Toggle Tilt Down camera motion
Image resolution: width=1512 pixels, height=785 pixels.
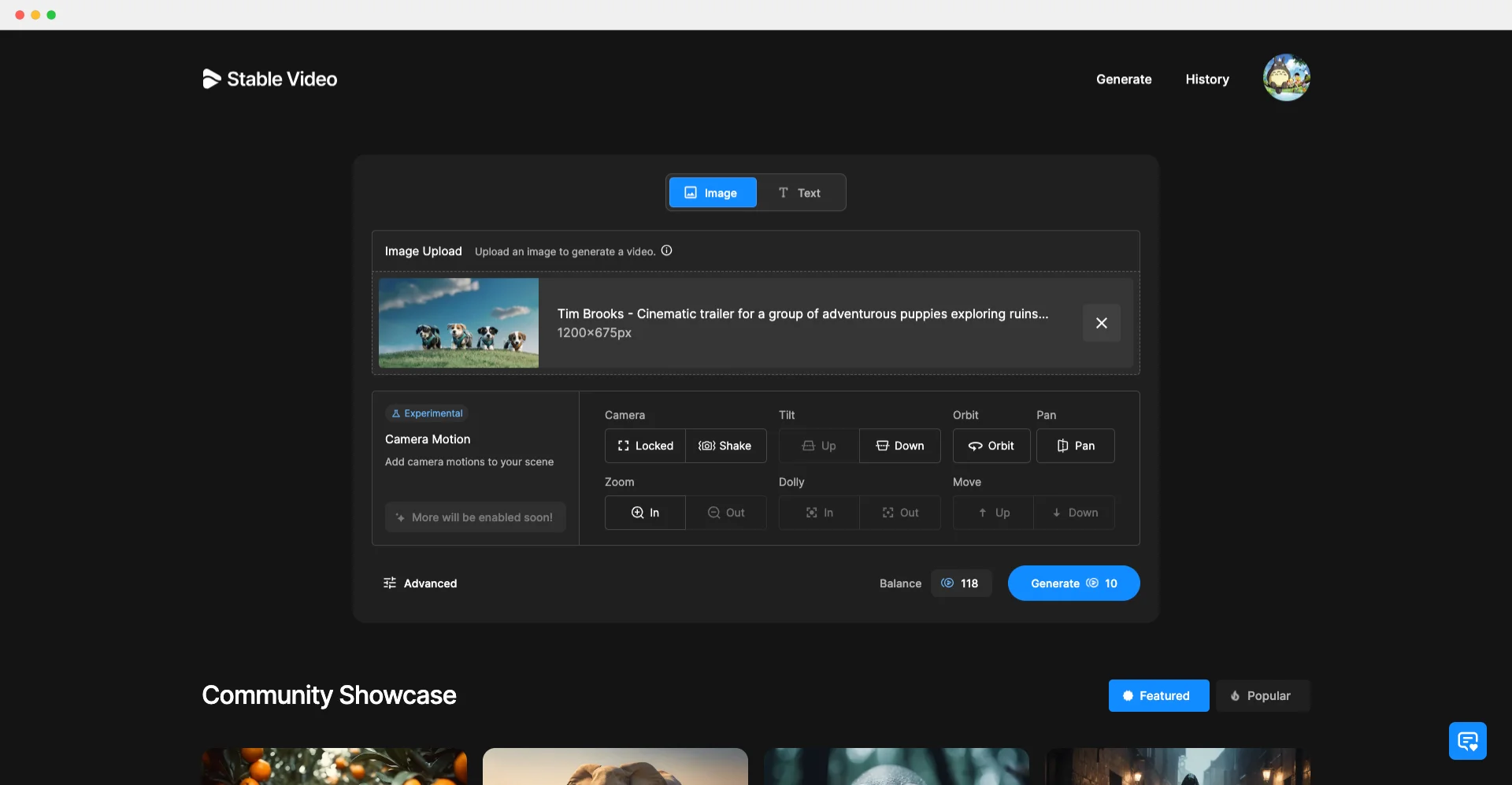click(899, 446)
